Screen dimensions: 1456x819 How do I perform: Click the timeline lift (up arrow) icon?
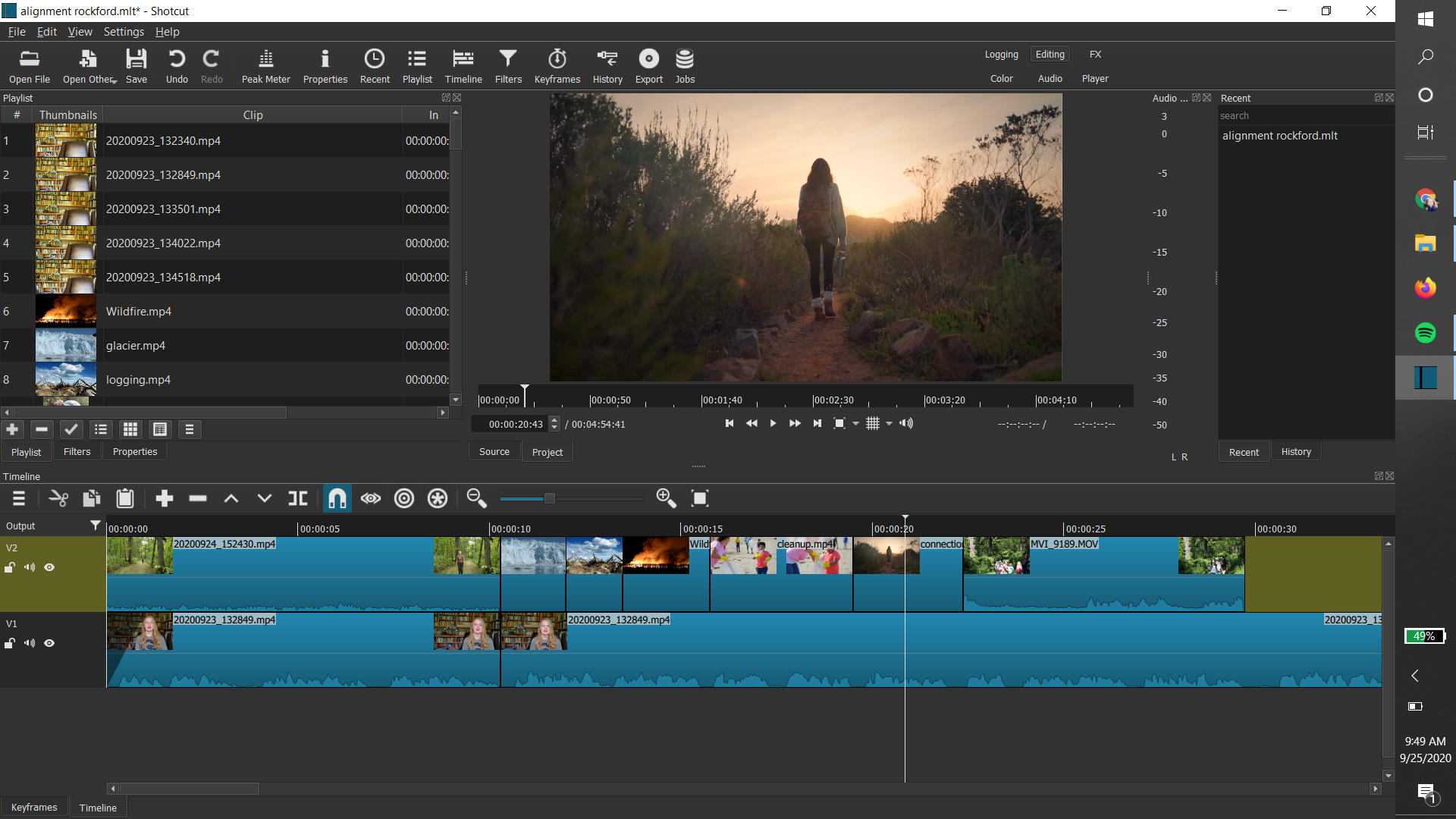coord(231,498)
